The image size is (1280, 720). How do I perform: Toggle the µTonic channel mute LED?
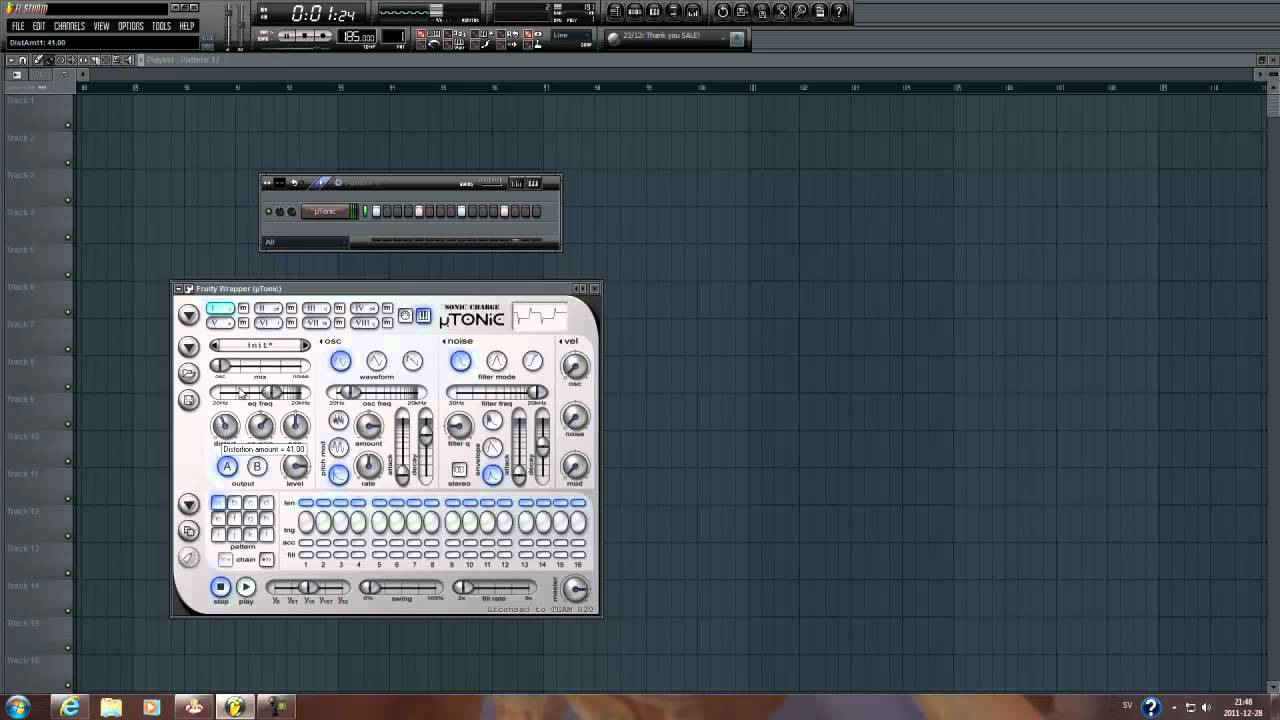[268, 211]
